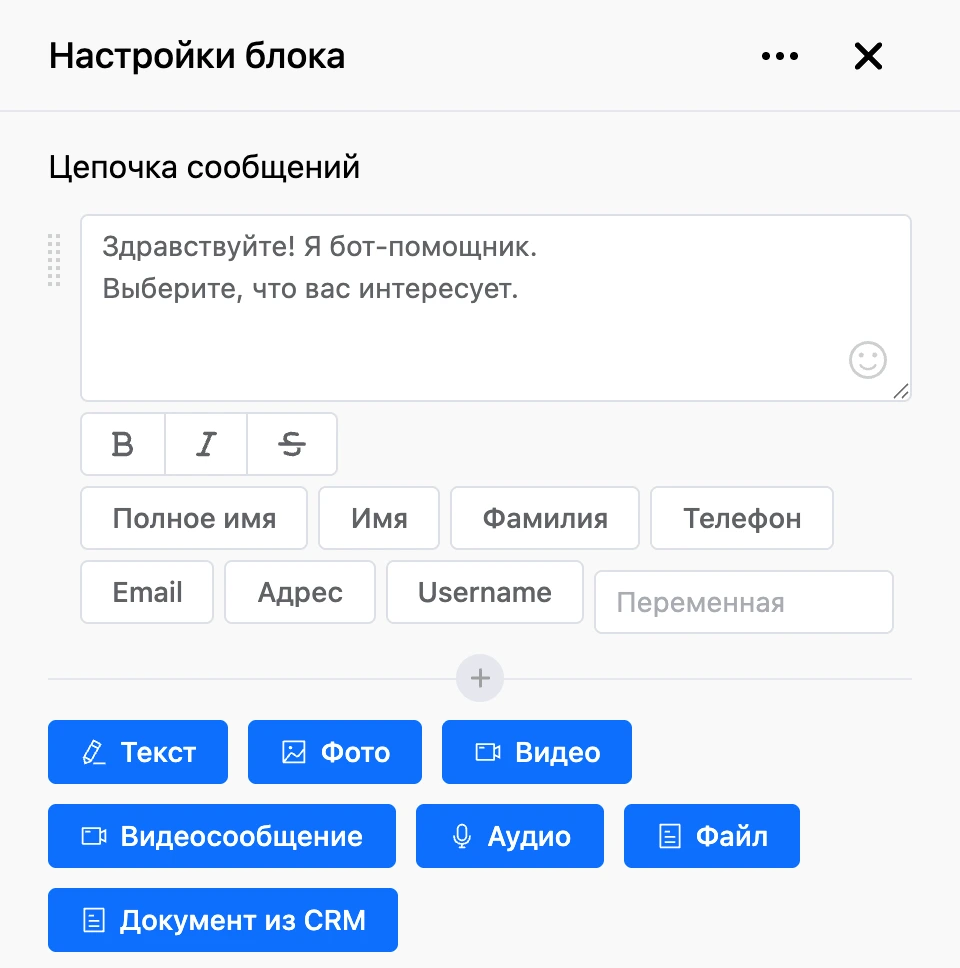The width and height of the screenshot is (960, 968).
Task: Grab the message drag handle dots
Action: click(54, 260)
